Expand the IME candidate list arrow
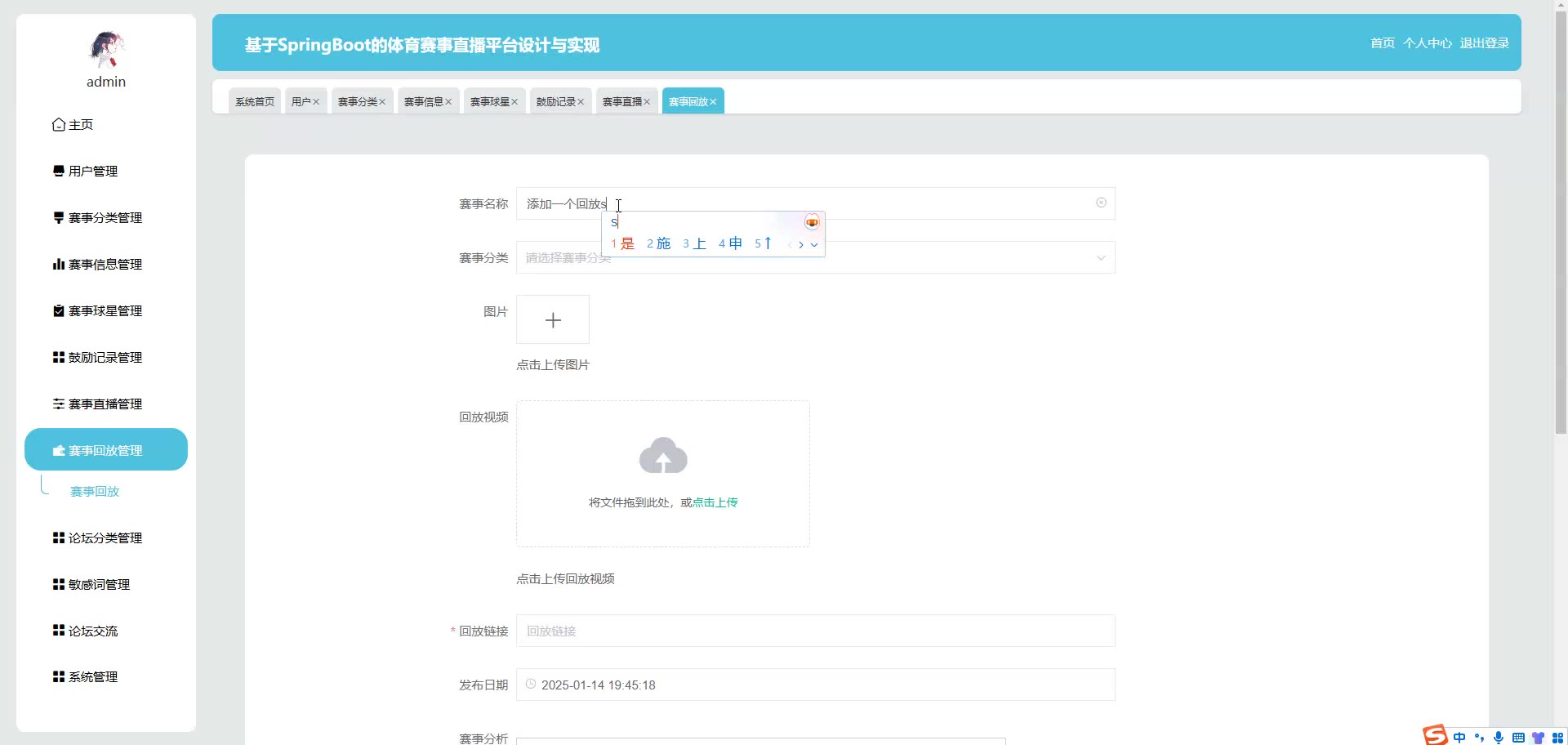1568x745 pixels. coord(814,244)
